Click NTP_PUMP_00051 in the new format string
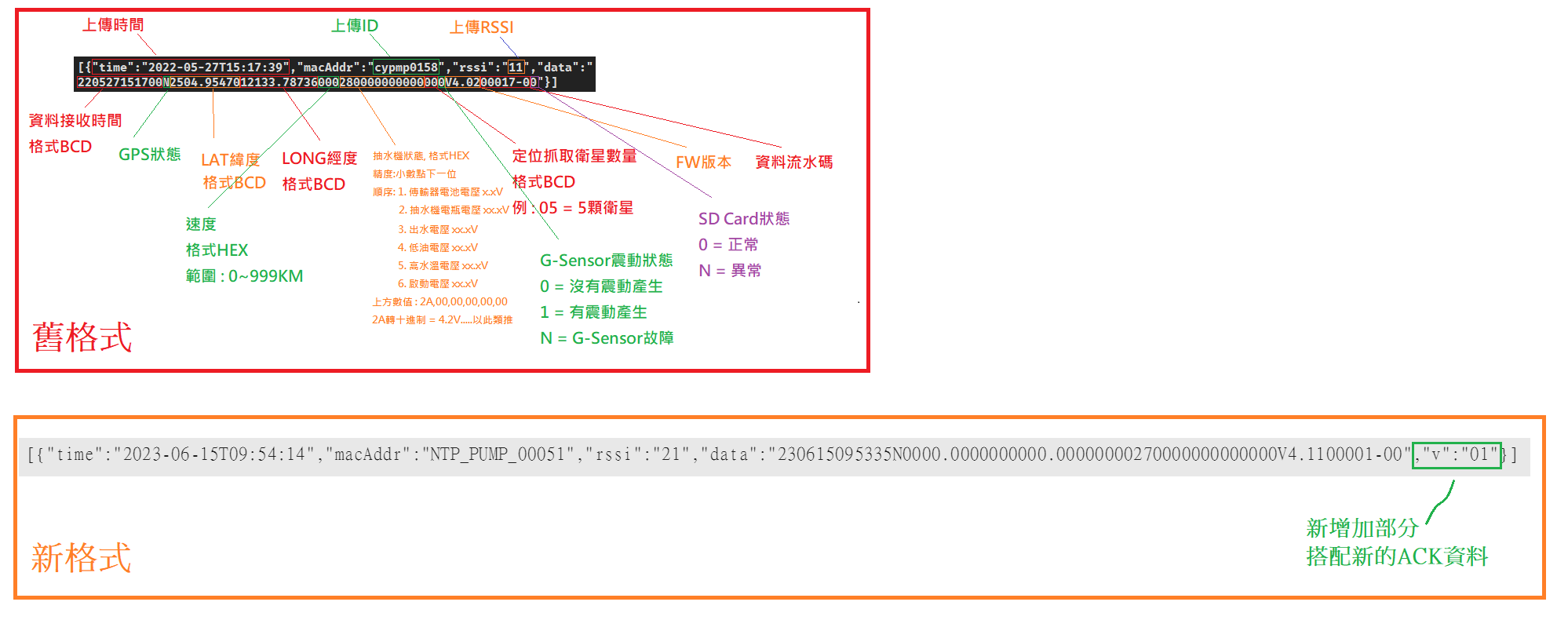The image size is (1568, 631). [498, 454]
